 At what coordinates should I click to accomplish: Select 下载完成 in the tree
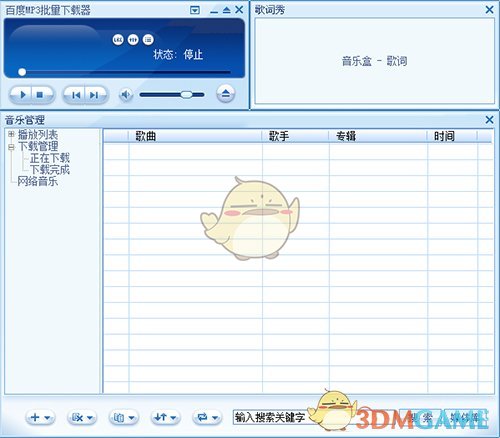coord(50,170)
